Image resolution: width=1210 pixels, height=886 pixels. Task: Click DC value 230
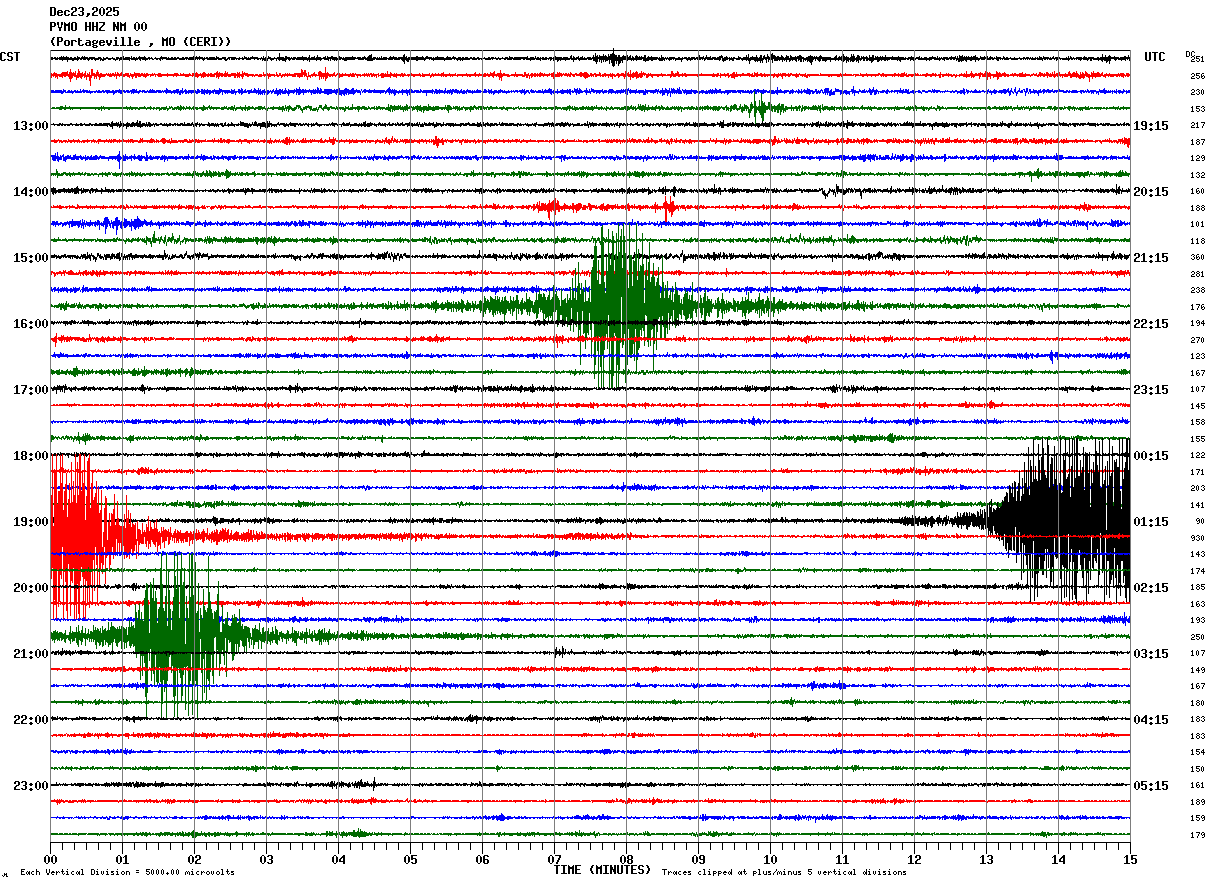click(1197, 93)
